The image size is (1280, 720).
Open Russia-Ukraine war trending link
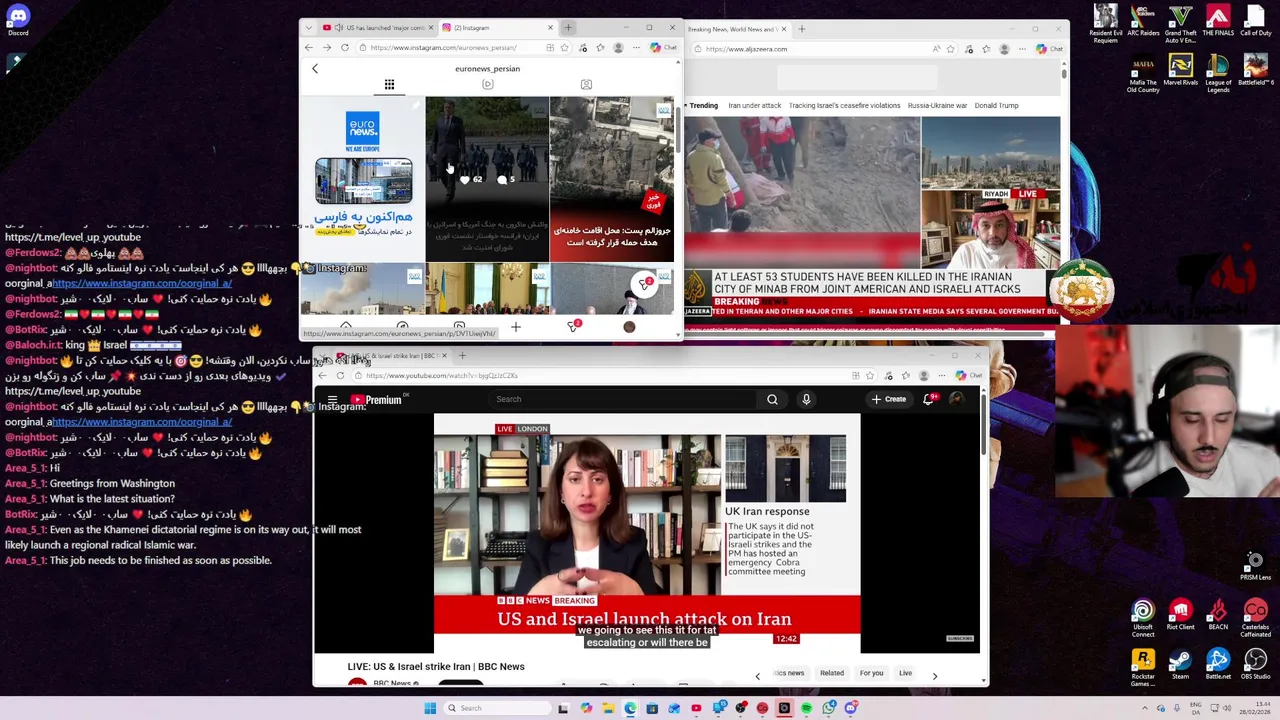[x=937, y=105]
